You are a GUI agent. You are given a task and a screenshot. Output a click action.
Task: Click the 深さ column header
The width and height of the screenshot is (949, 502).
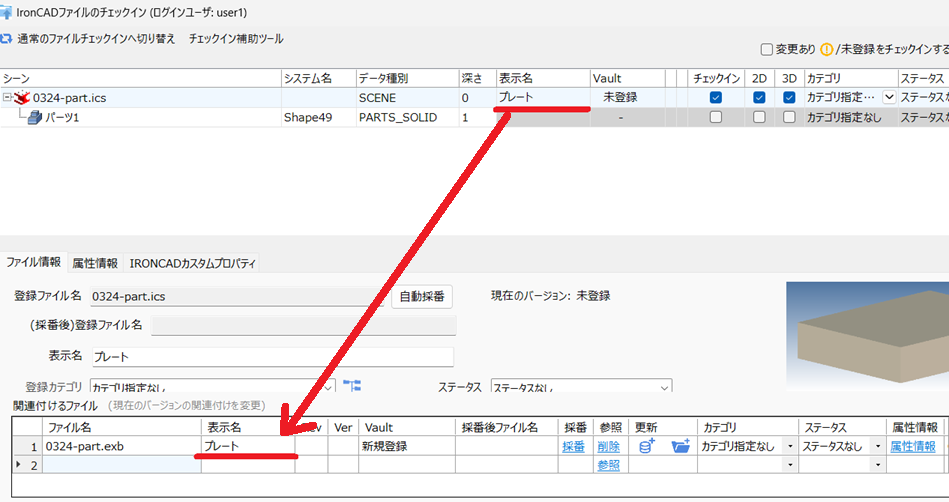[477, 78]
